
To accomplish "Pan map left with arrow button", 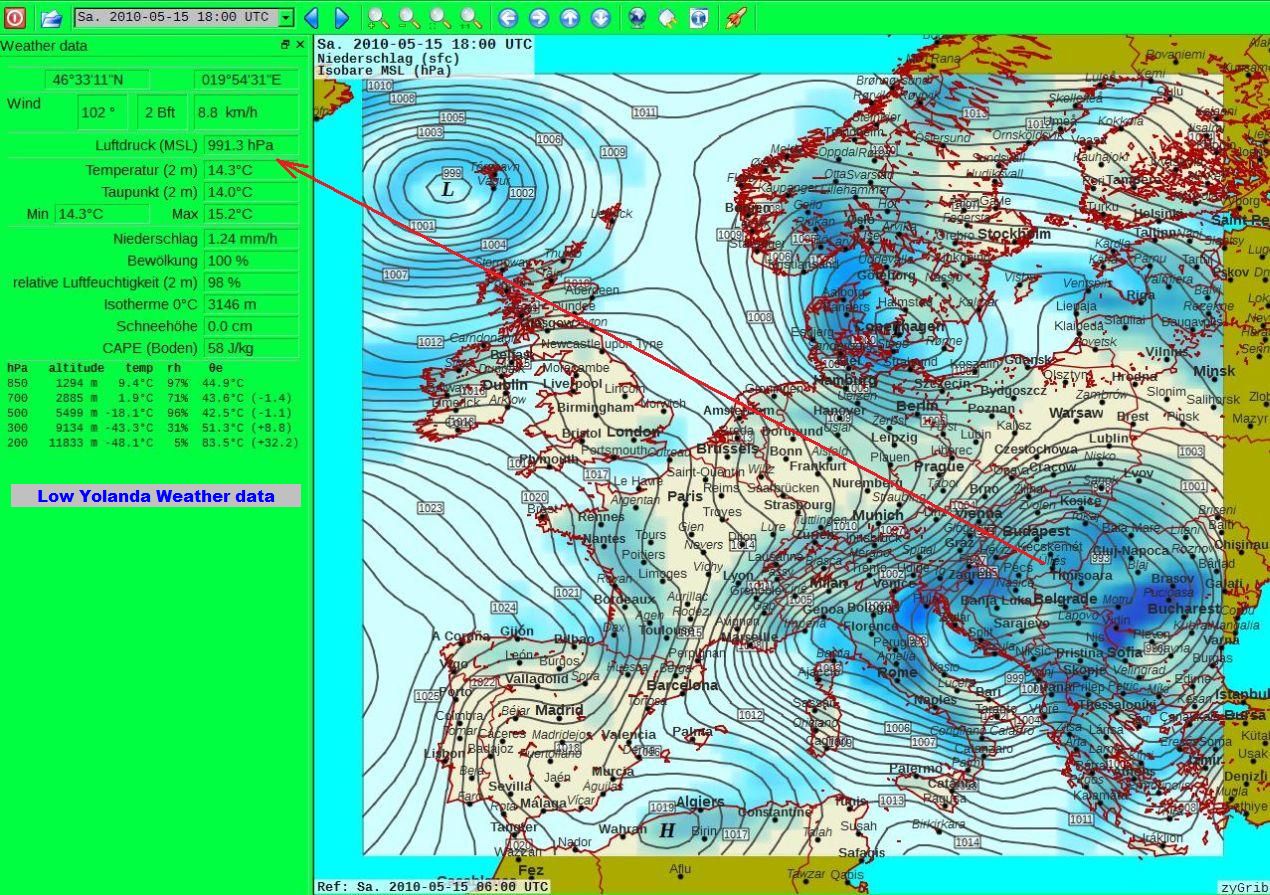I will click(508, 17).
